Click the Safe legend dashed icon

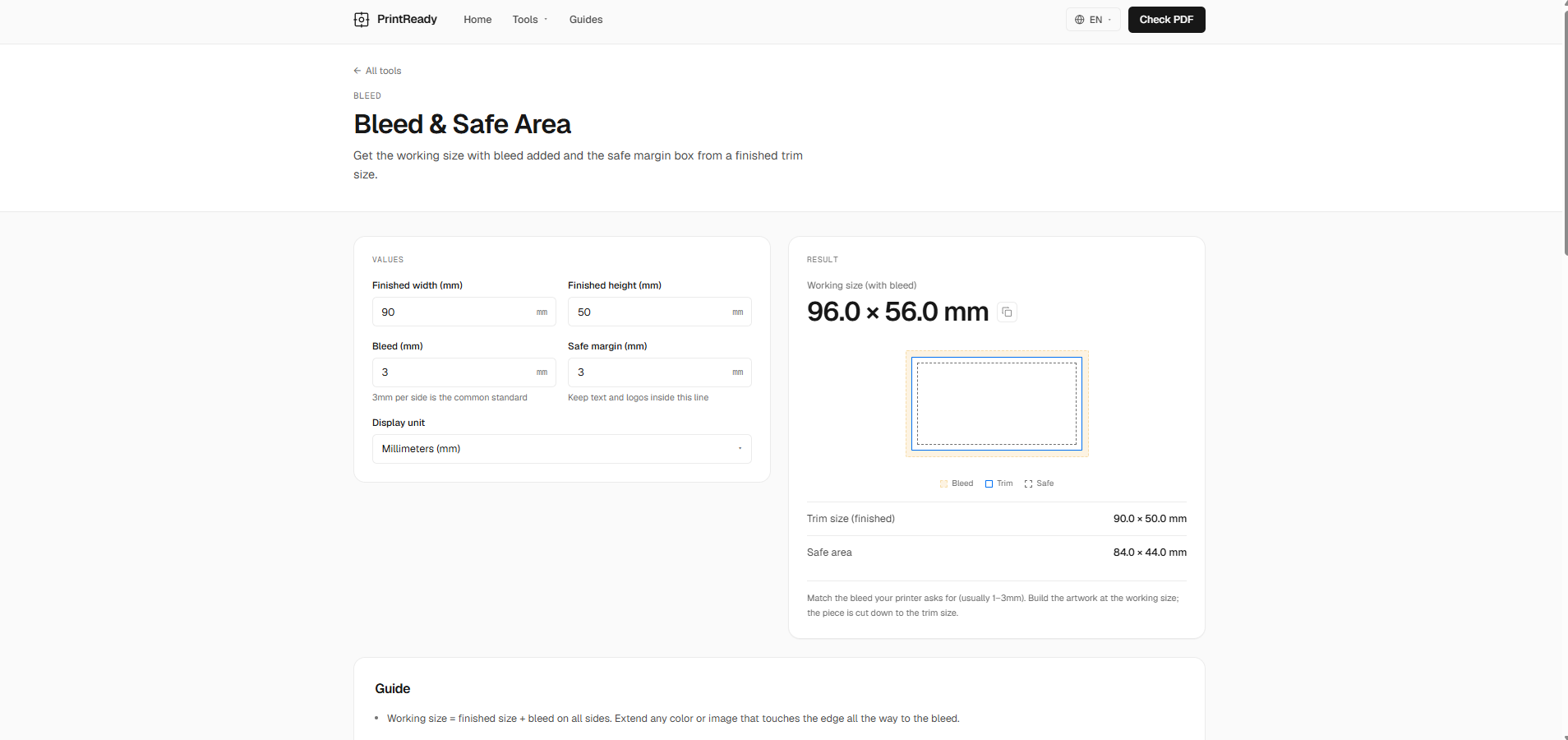point(1028,483)
